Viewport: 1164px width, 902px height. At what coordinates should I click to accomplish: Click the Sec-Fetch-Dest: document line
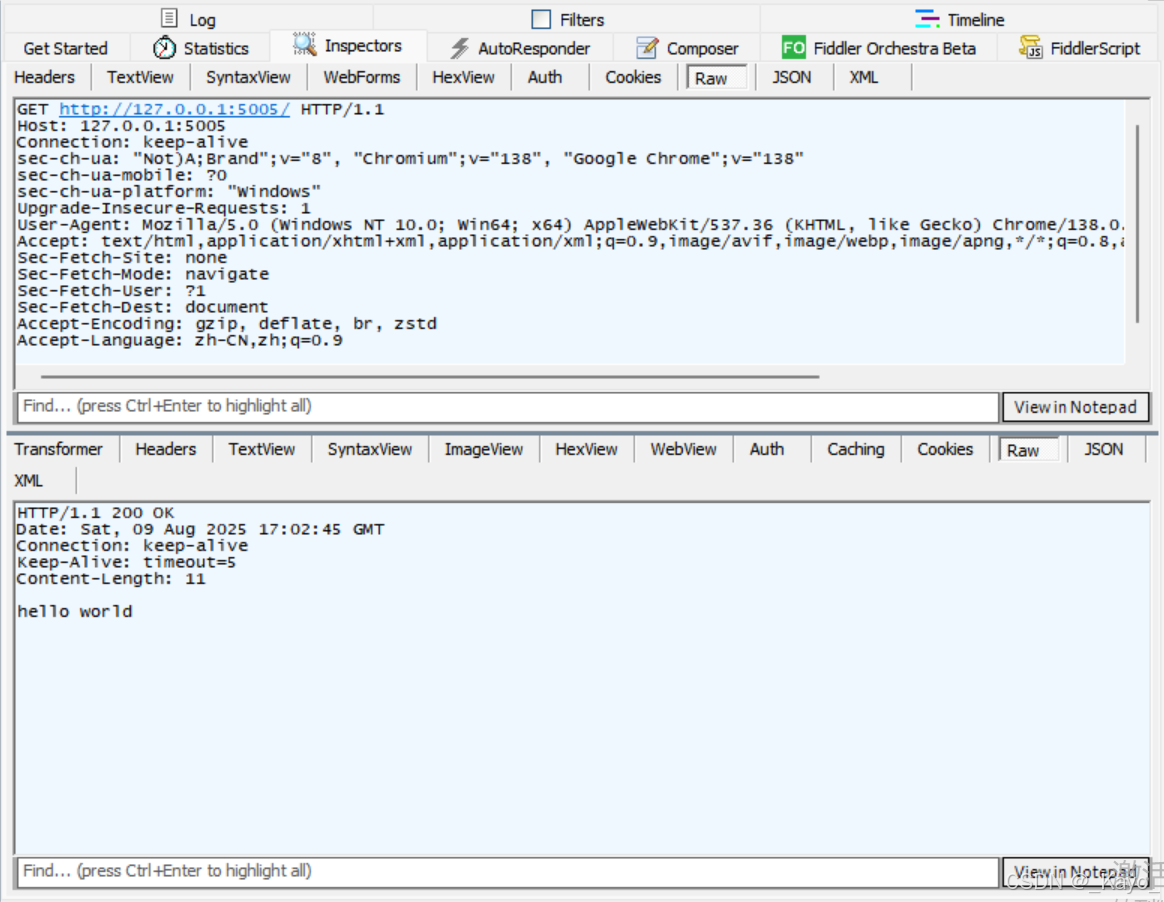click(x=143, y=307)
